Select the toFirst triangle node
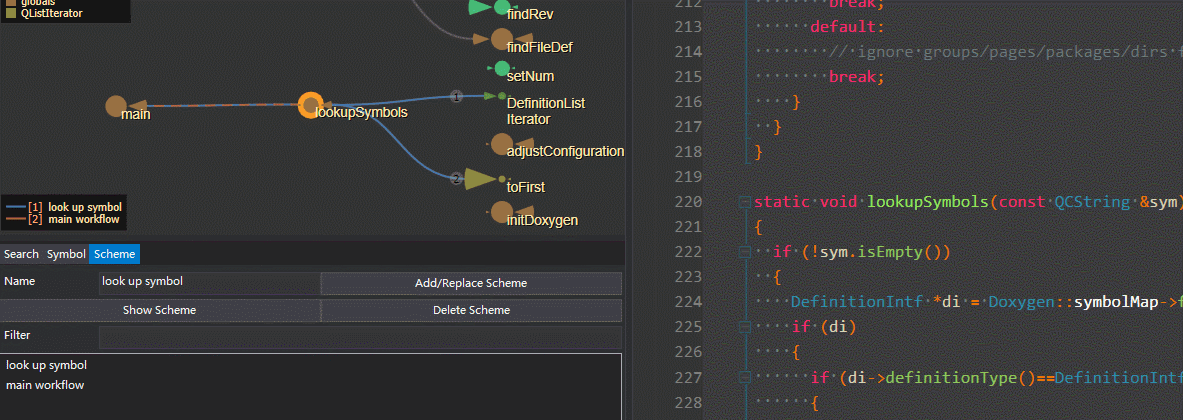This screenshot has width=1183, height=420. 478,179
